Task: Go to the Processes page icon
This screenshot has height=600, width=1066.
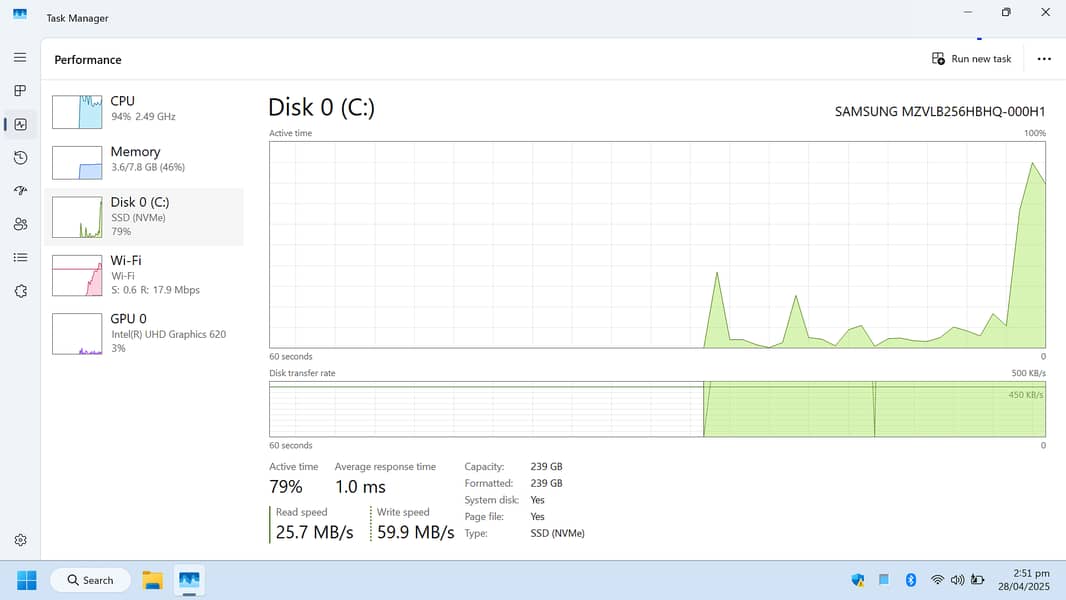Action: point(20,91)
